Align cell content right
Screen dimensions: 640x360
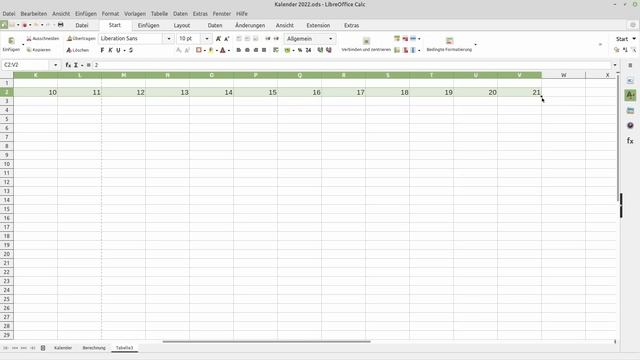256,50
